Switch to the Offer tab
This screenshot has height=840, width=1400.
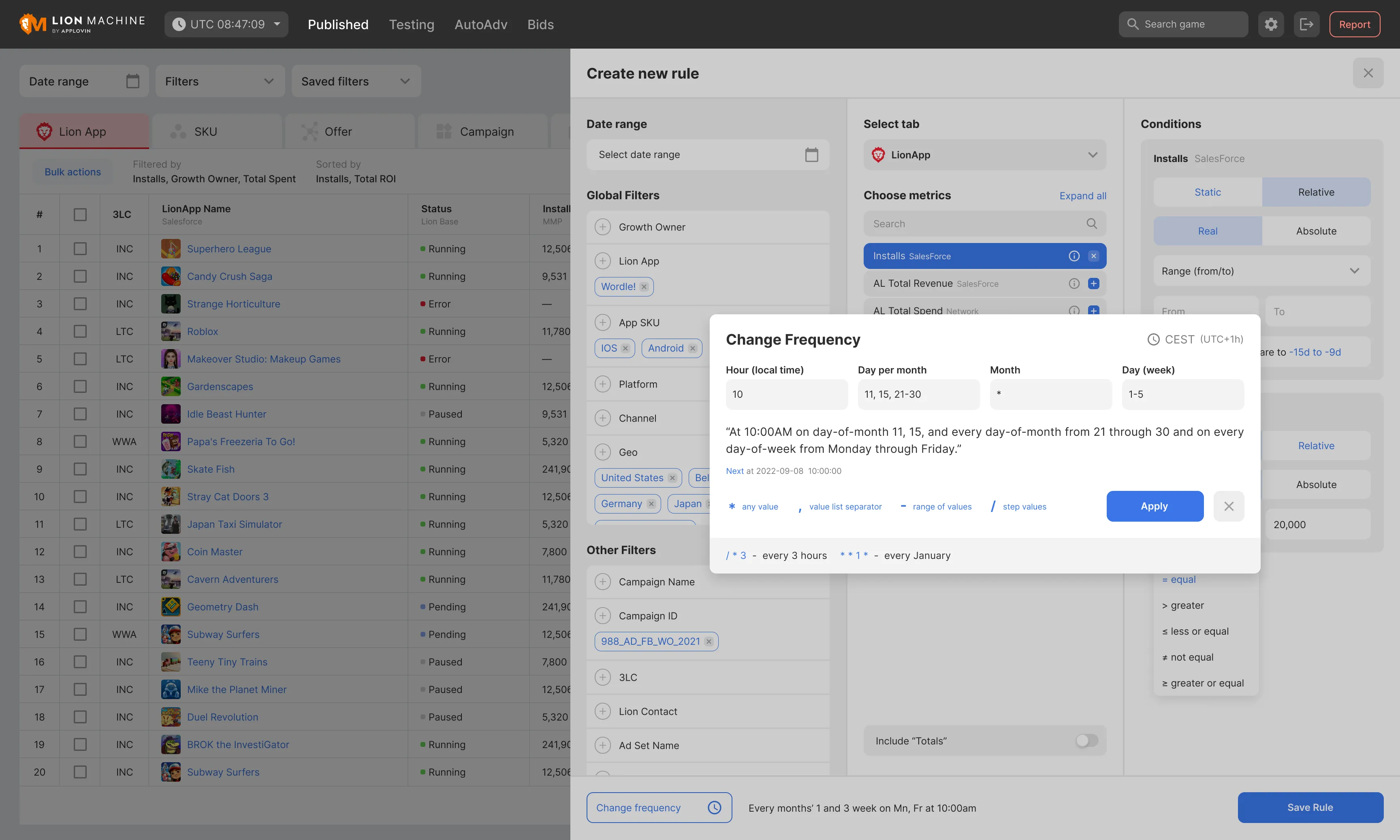(x=350, y=131)
